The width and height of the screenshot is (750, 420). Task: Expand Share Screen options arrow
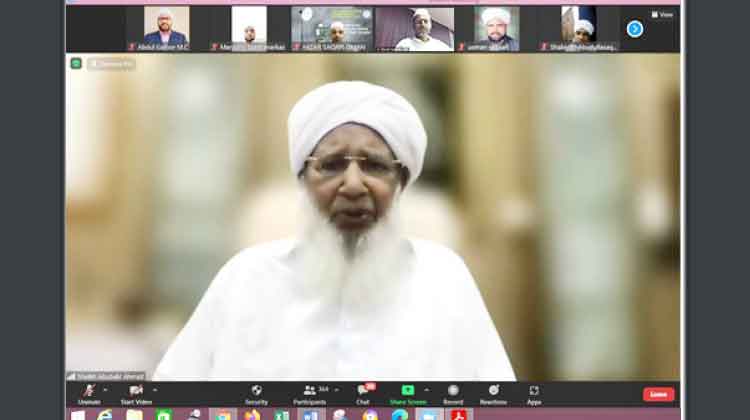tap(427, 389)
